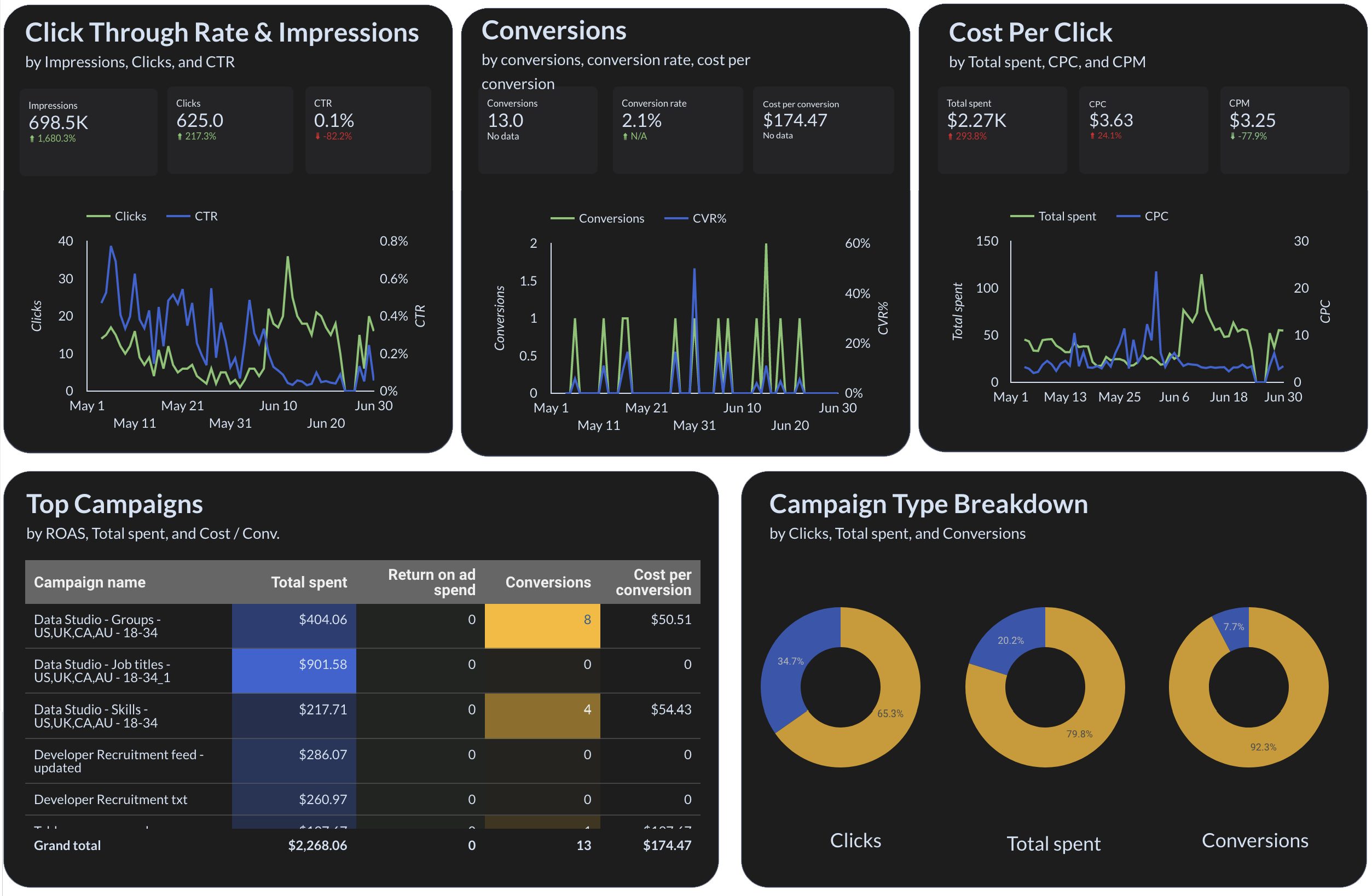Click the 34.7% blue slice in Clicks donut

coord(790,661)
